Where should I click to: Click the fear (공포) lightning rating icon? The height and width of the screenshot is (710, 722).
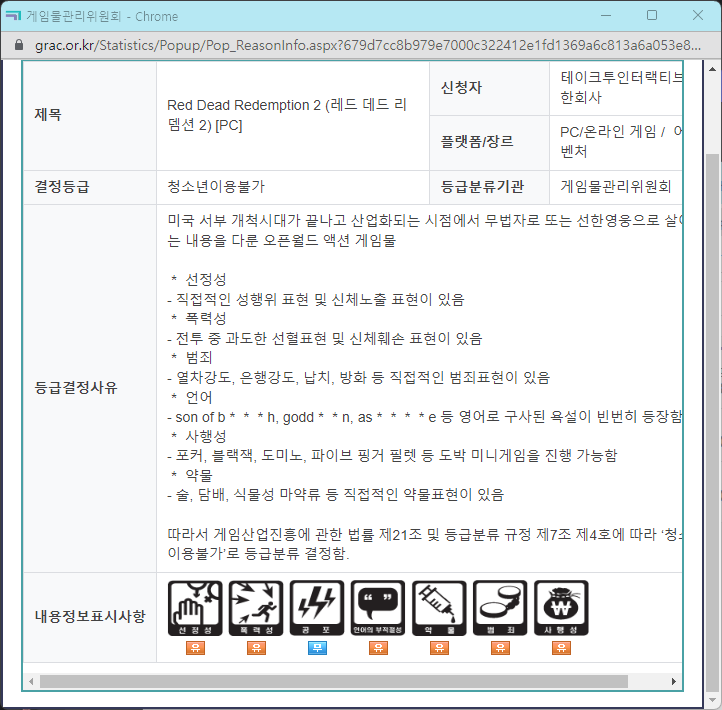click(x=317, y=608)
